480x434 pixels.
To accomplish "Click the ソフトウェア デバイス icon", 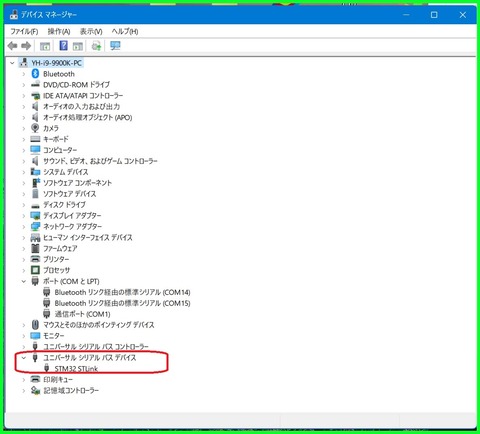I will (x=35, y=193).
